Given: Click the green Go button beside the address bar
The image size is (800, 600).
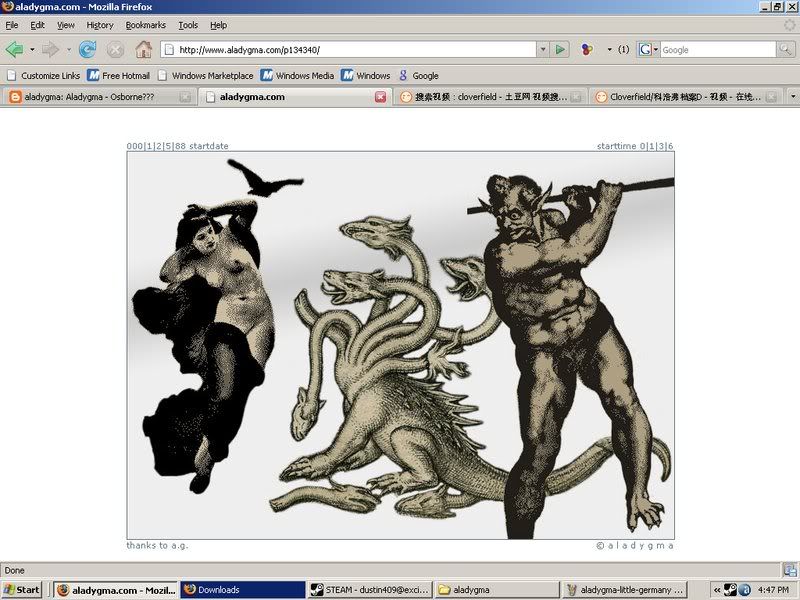Looking at the screenshot, I should [561, 49].
